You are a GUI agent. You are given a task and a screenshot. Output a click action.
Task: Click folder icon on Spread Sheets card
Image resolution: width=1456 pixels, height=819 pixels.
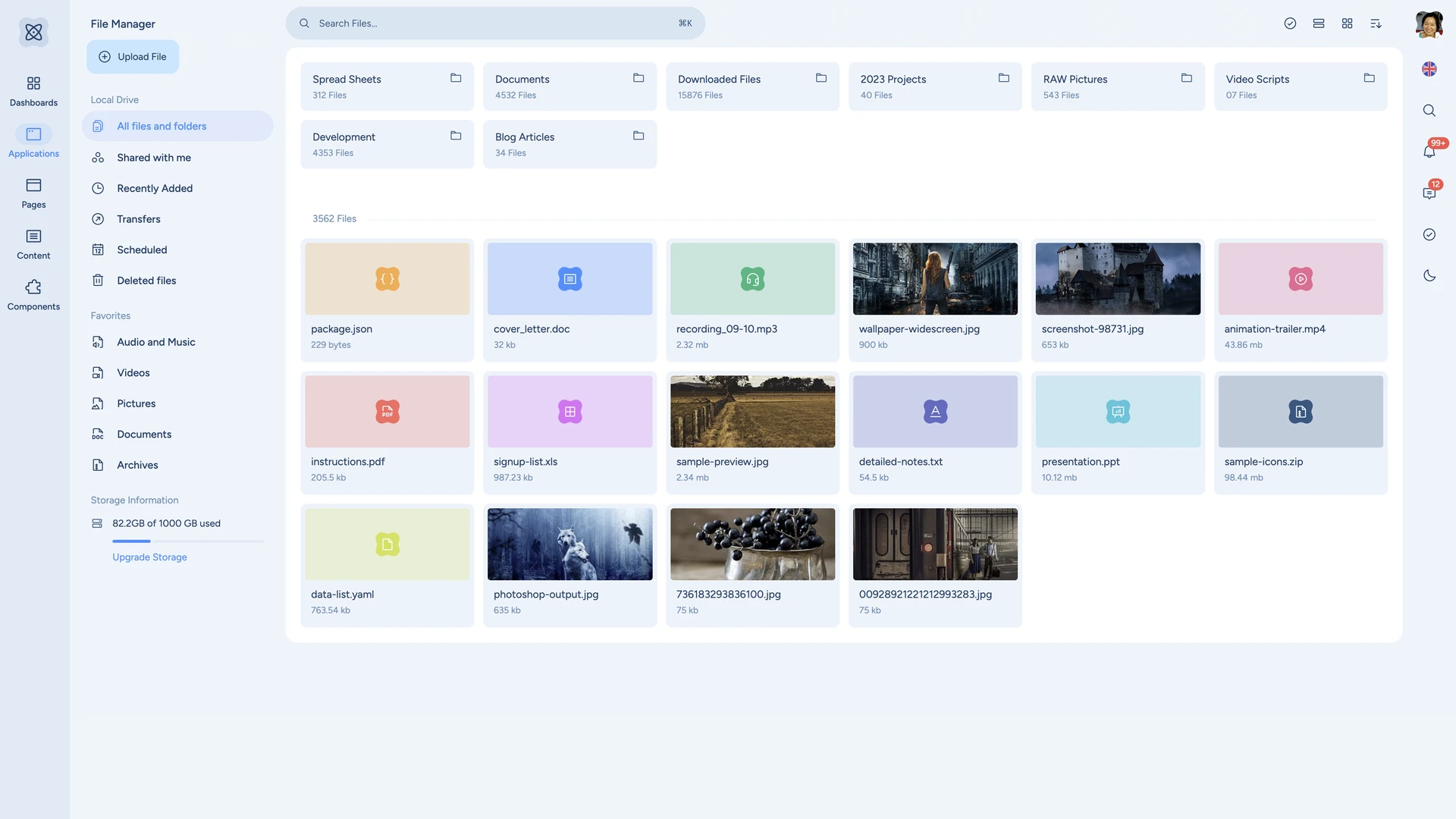(x=456, y=78)
